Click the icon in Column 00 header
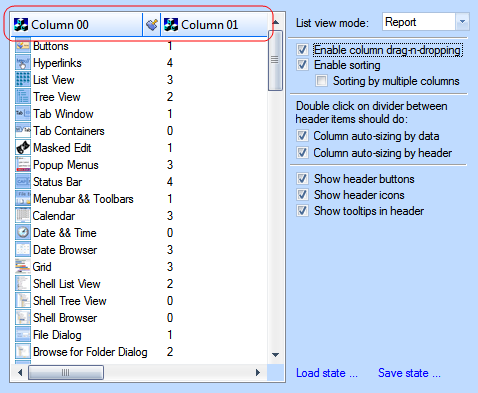This screenshot has height=393, width=478. pyautogui.click(x=21, y=25)
